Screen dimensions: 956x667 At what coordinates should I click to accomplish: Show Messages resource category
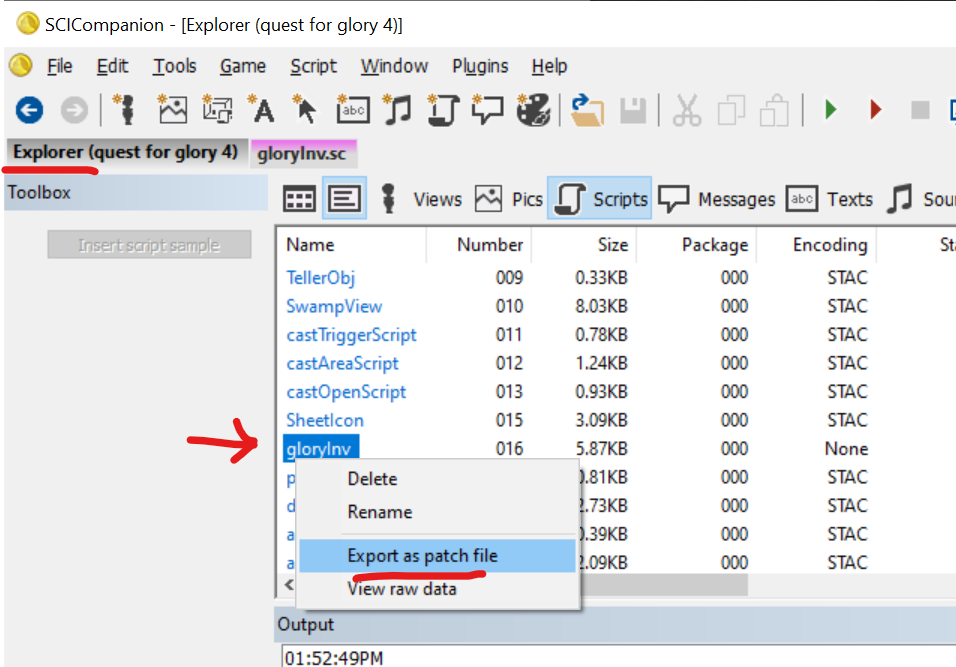(x=717, y=199)
